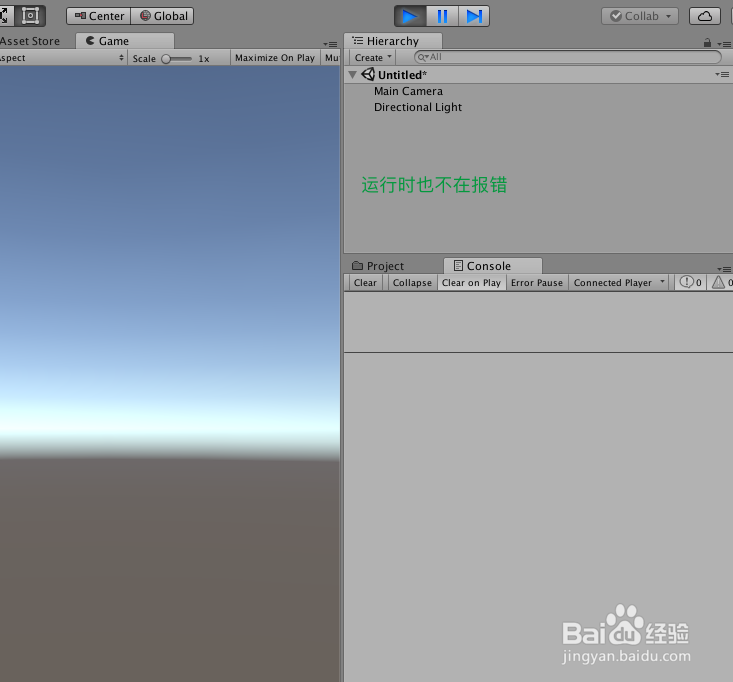Toggle Maximize On Play
The image size is (733, 682).
pos(275,58)
